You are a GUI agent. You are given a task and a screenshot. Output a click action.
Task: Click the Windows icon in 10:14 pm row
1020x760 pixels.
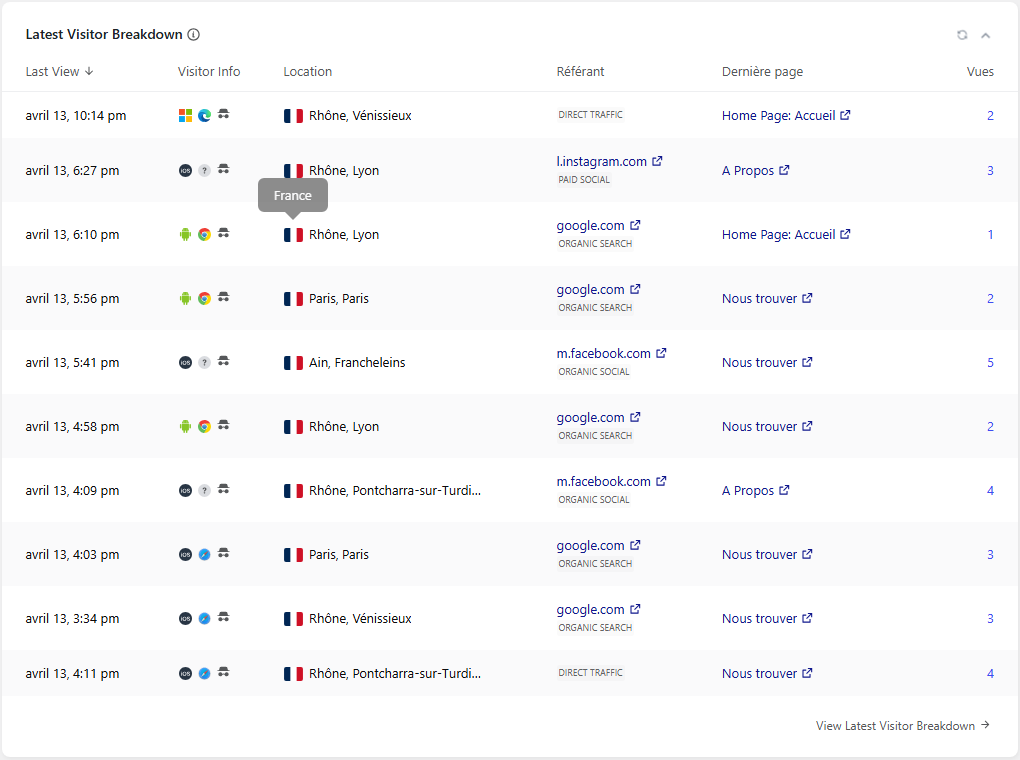185,116
